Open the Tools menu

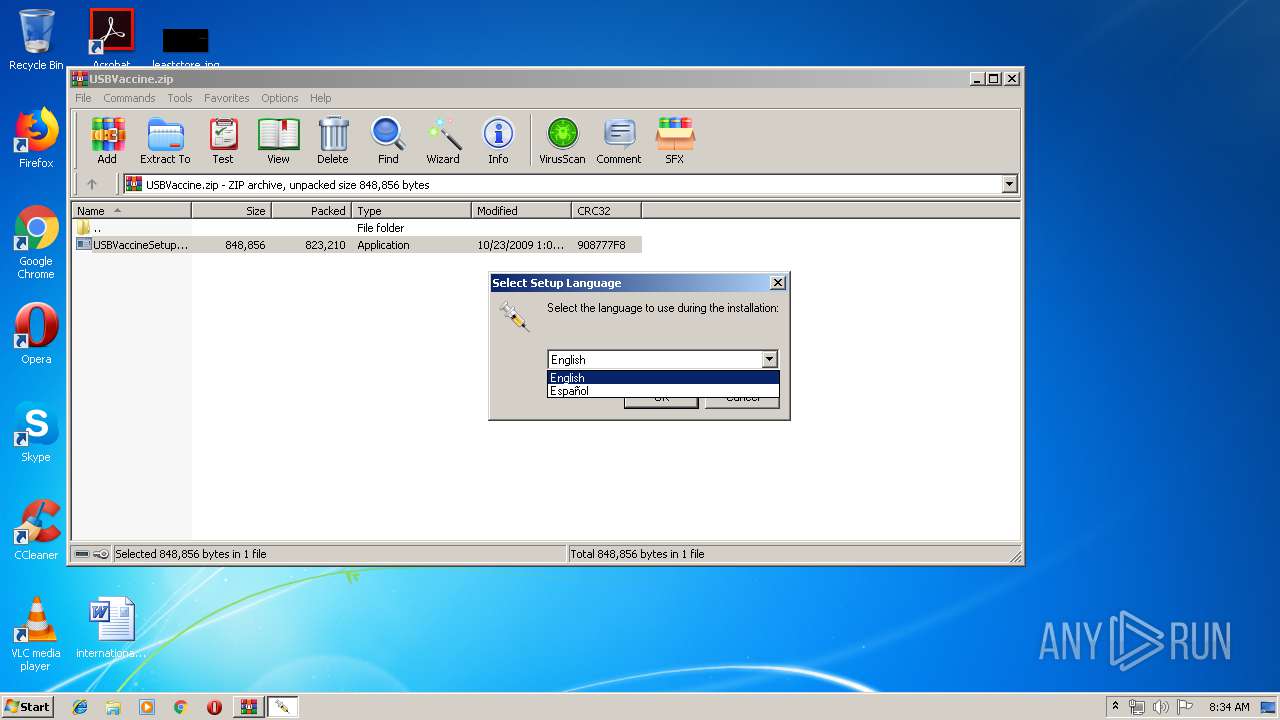click(180, 98)
